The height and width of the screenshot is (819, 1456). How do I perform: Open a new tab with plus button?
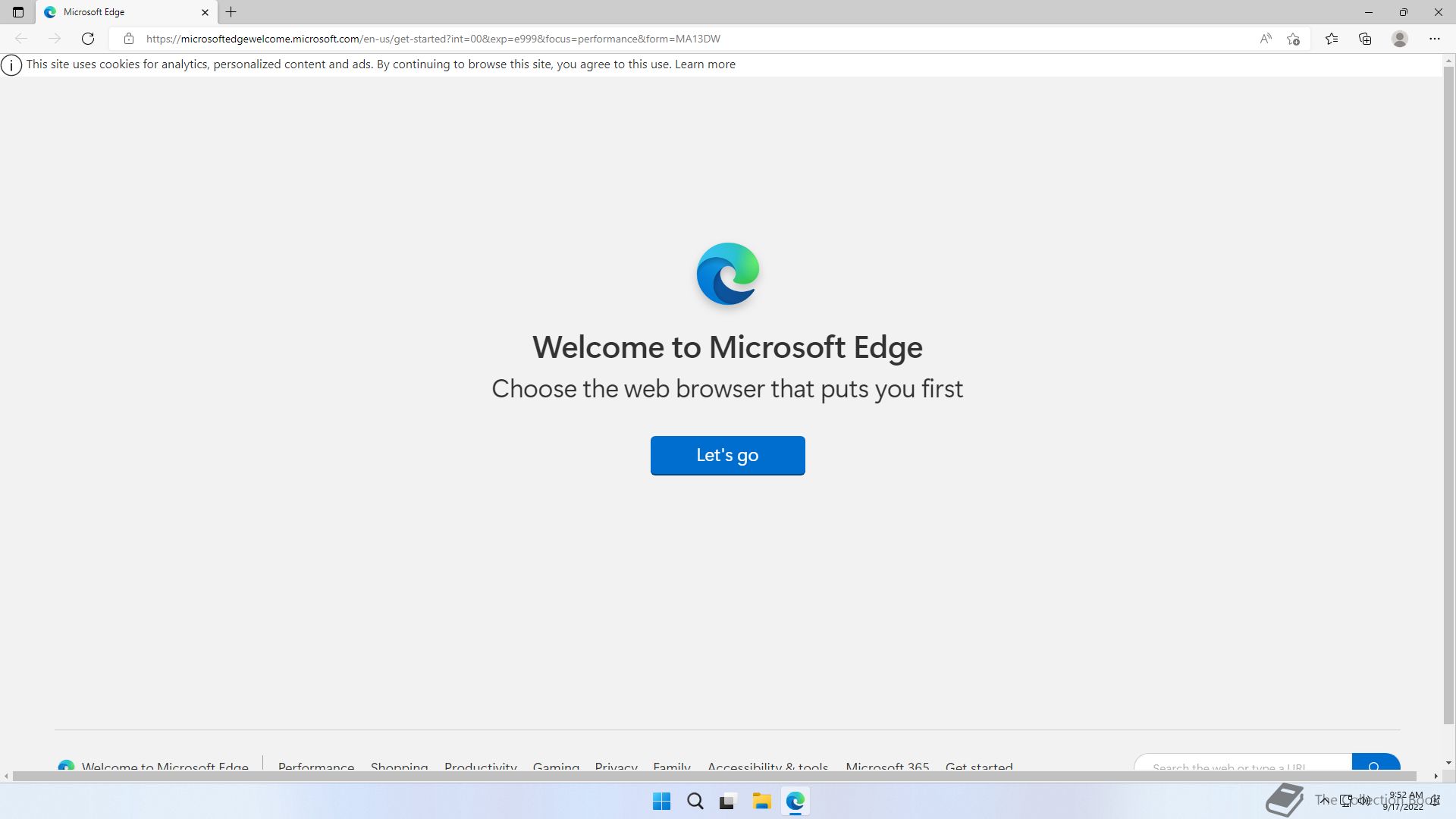231,12
